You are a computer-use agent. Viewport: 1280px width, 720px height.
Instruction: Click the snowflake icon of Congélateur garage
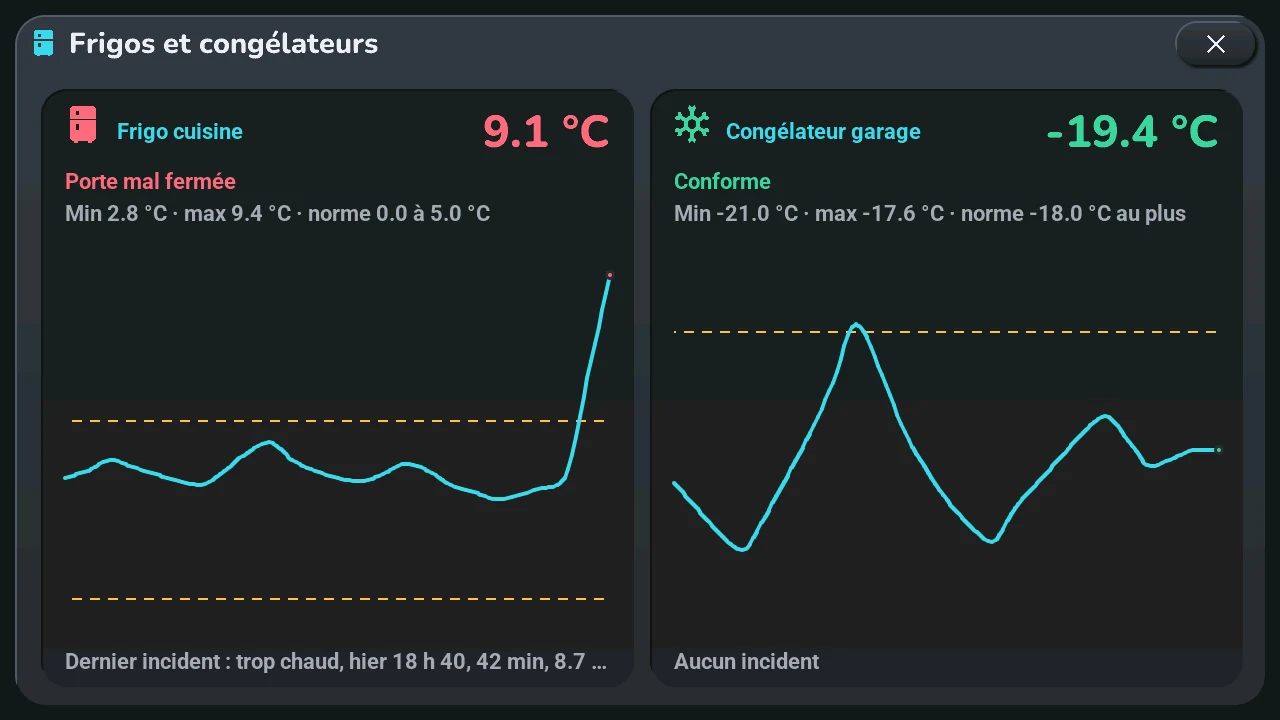692,125
